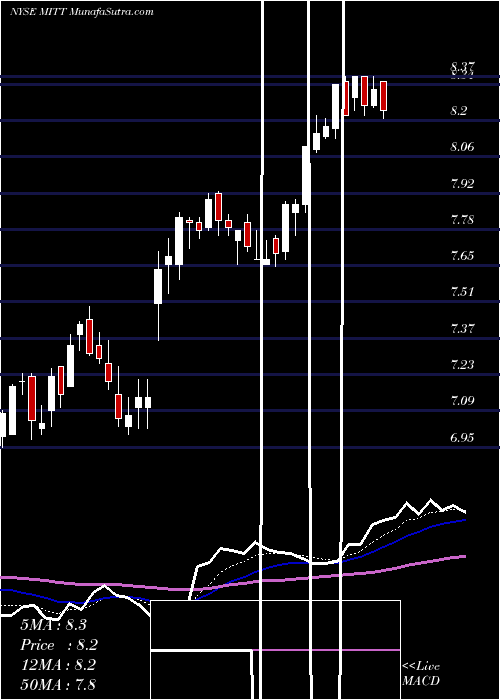Select the 7.51 price axis label

462,292
